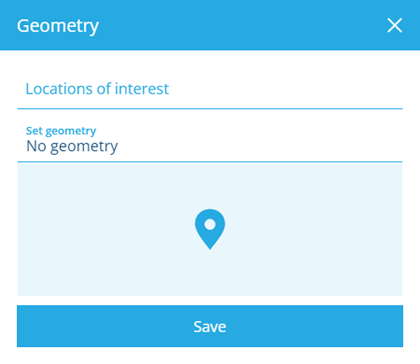Click the light blue map placeholder area
The height and width of the screenshot is (364, 420).
[210, 229]
